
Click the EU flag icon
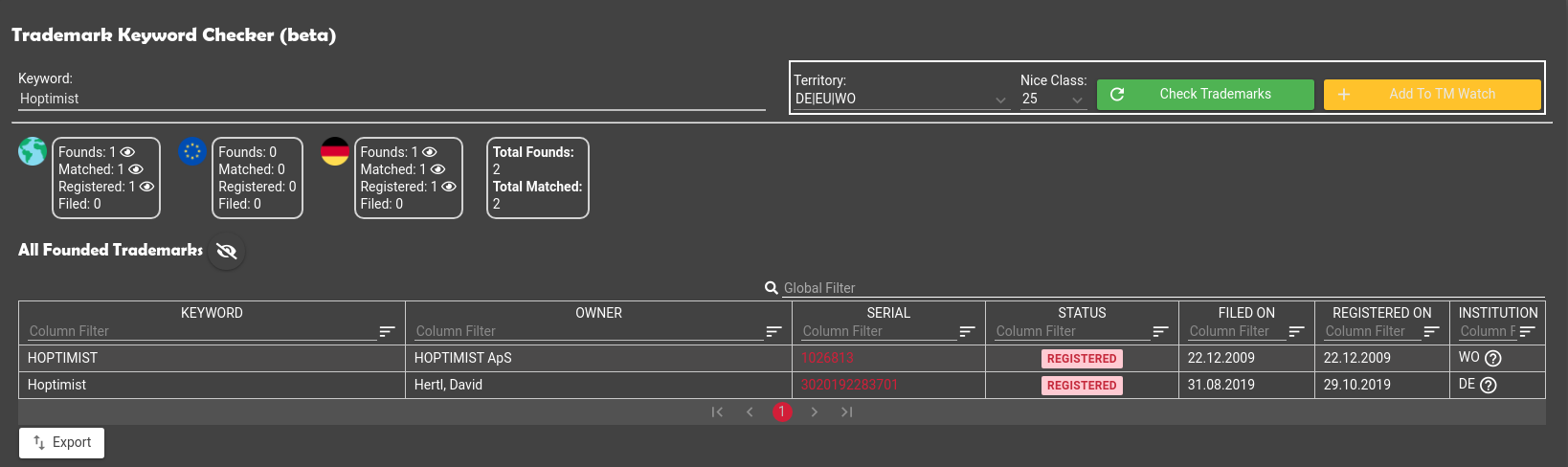(x=192, y=151)
